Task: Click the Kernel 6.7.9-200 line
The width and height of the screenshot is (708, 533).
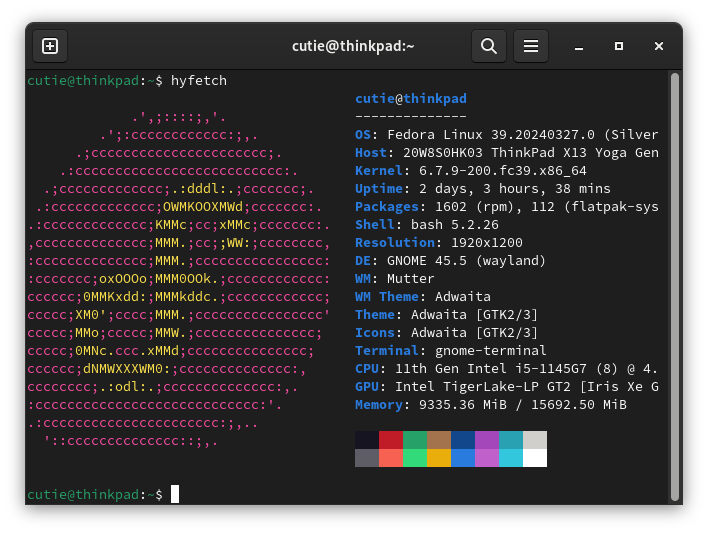Action: [x=470, y=171]
